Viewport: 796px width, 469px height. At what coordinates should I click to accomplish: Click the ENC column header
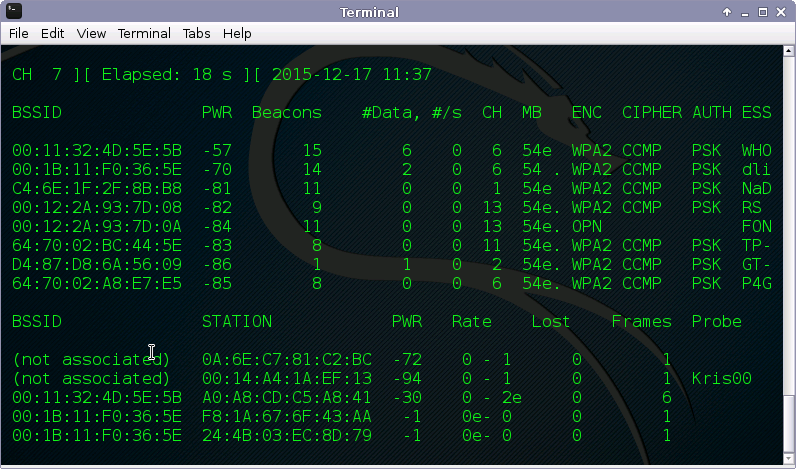[x=587, y=112]
